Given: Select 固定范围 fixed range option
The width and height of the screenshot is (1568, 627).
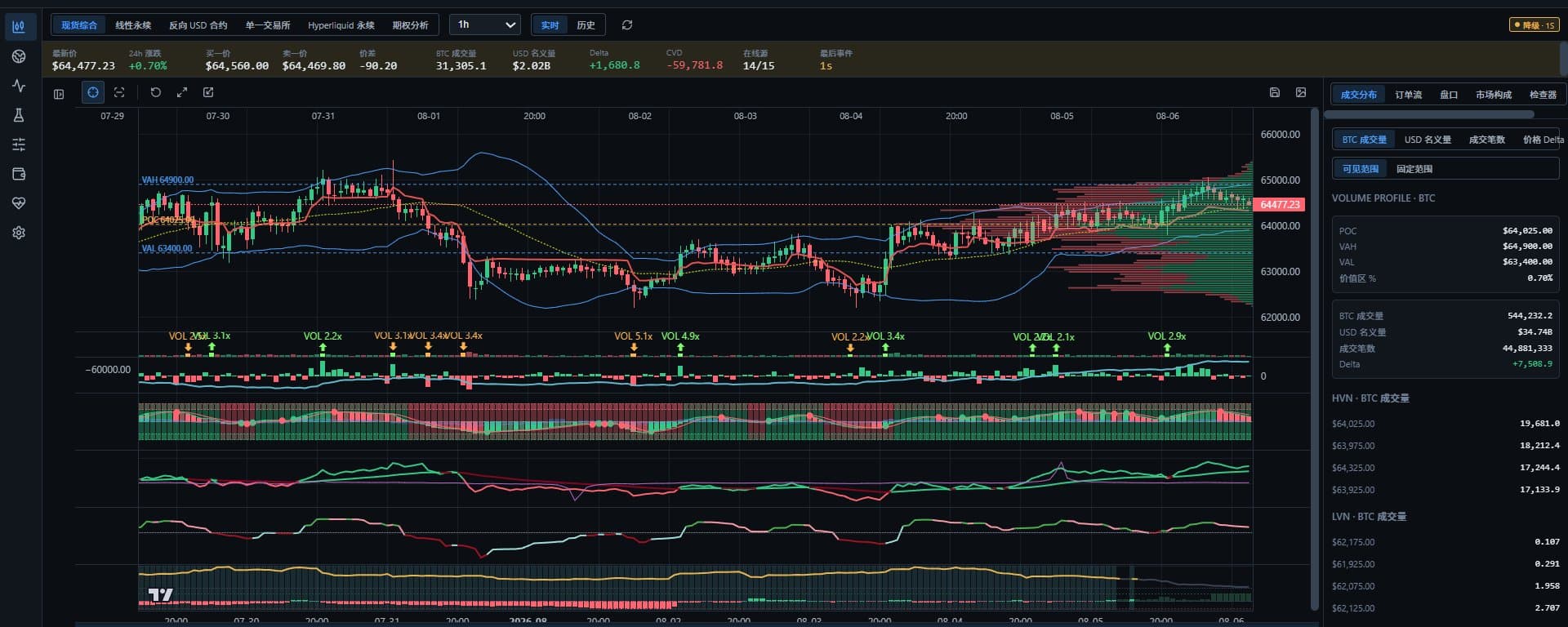Looking at the screenshot, I should point(1414,169).
